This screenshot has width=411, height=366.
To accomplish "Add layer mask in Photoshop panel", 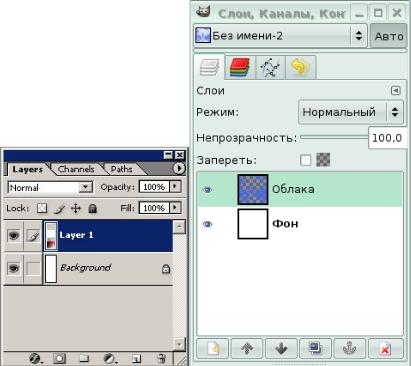I will [59, 359].
